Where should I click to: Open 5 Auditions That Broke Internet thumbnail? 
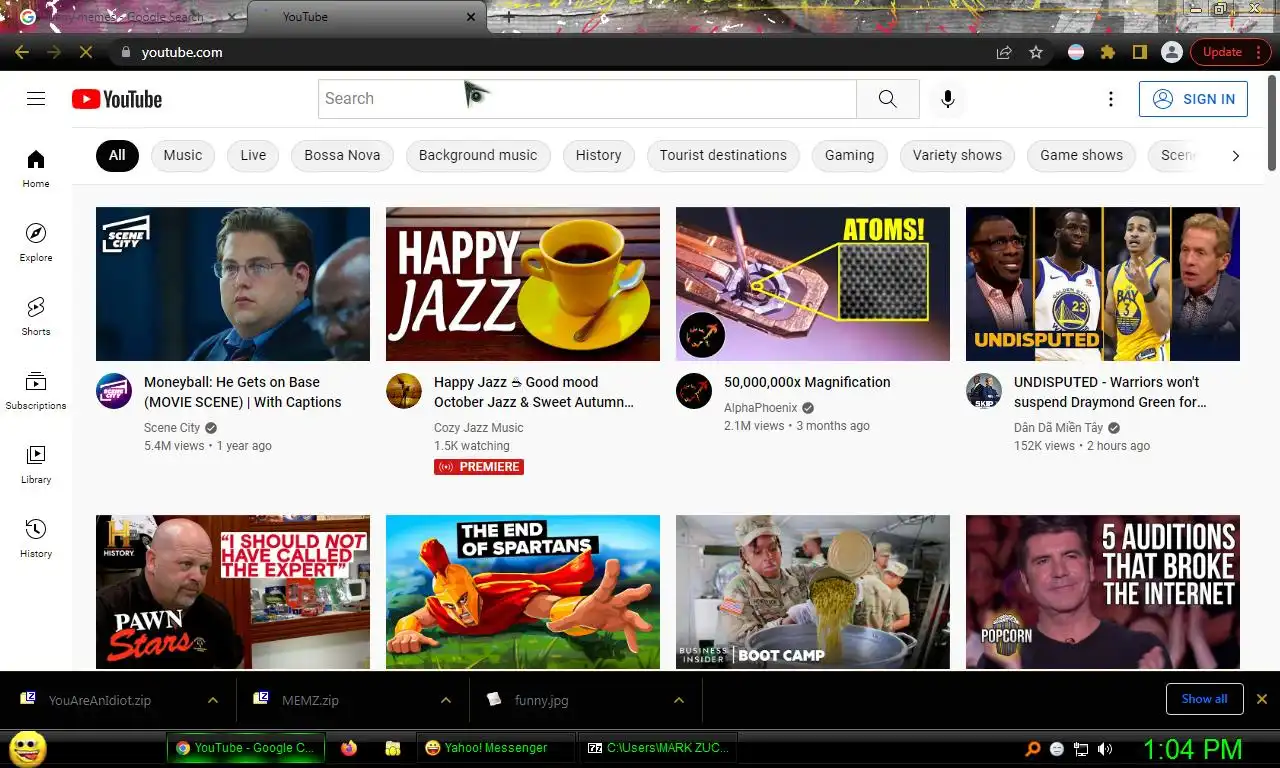(x=1103, y=592)
